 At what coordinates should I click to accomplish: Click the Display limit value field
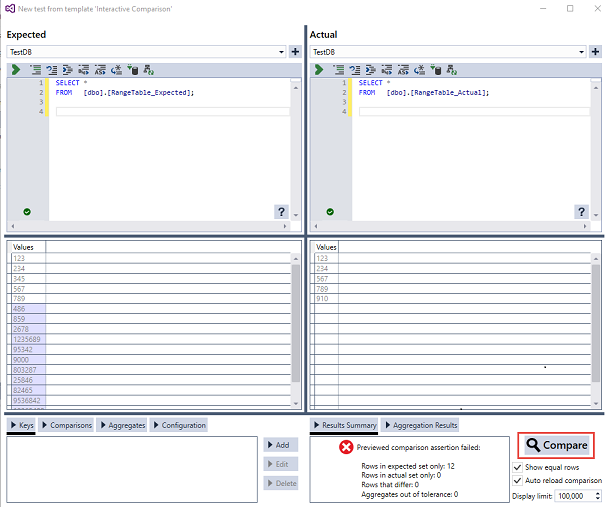pos(574,496)
